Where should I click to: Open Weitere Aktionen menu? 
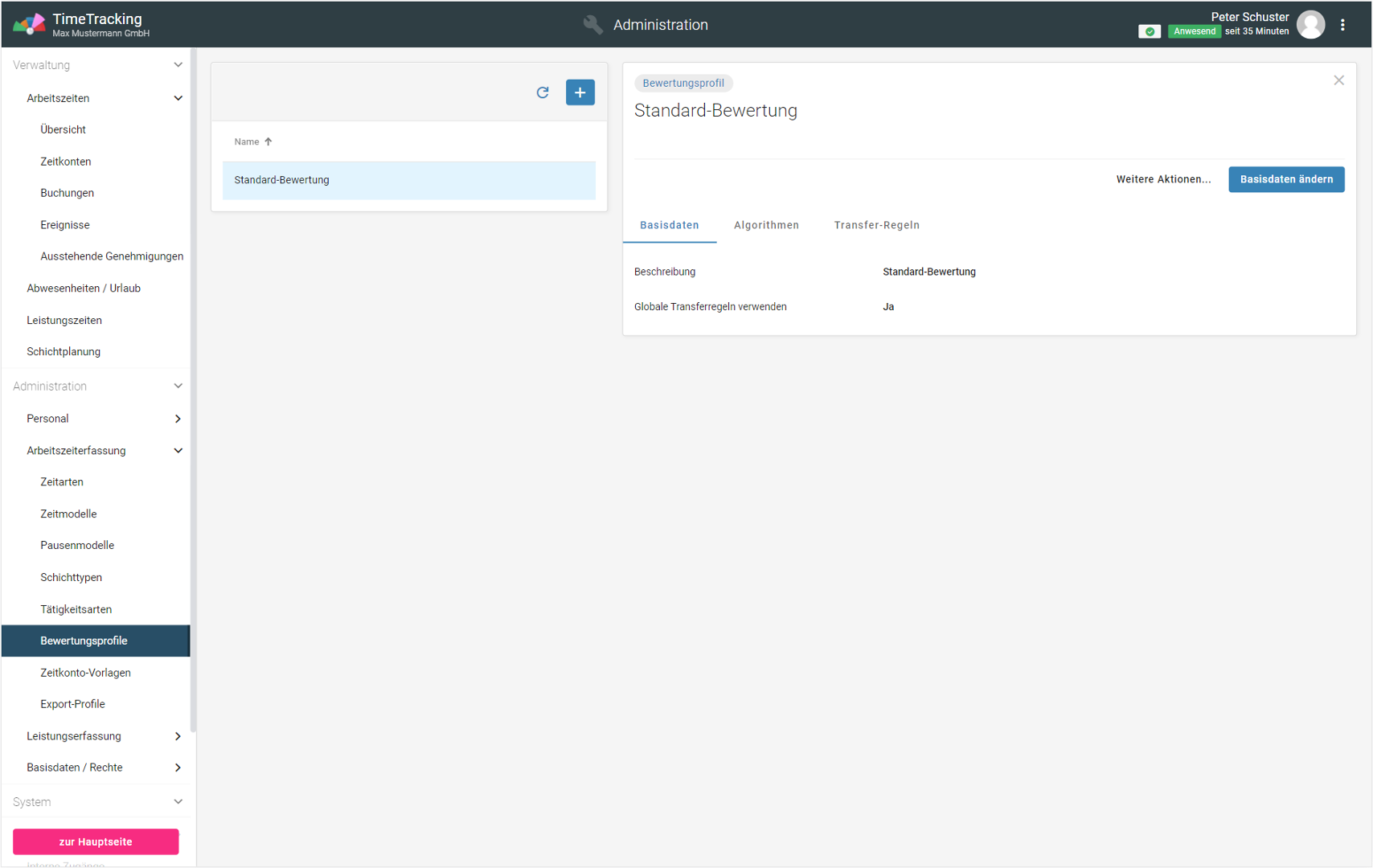coord(1162,179)
